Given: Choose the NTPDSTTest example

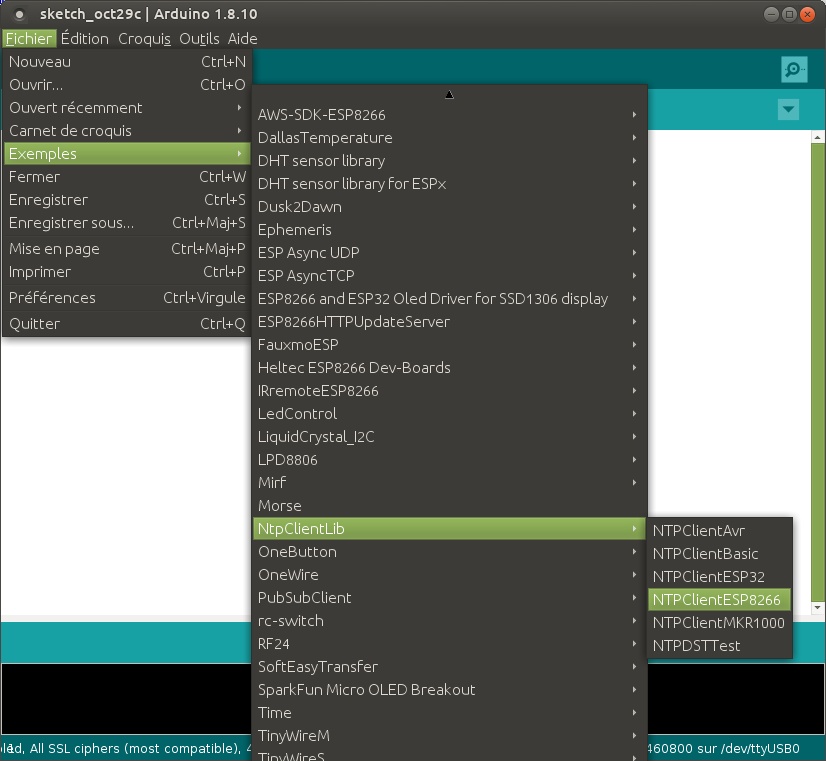Looking at the screenshot, I should [696, 646].
